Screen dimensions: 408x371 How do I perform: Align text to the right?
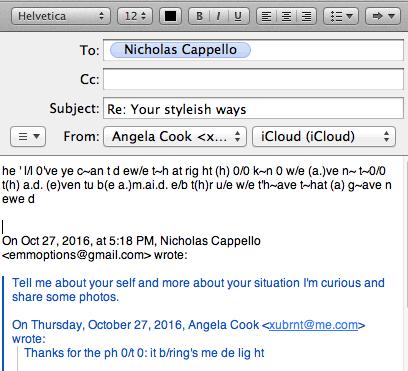click(x=306, y=16)
